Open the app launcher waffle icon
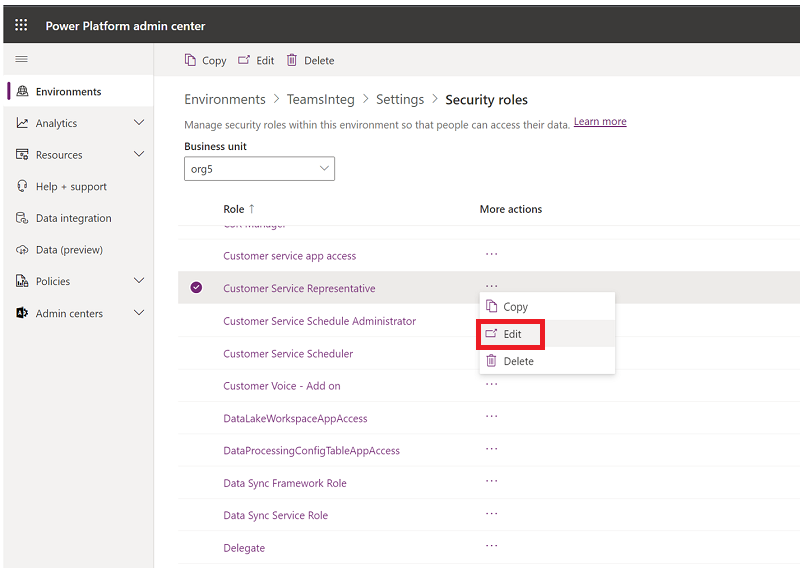The image size is (800, 568). pos(21,25)
